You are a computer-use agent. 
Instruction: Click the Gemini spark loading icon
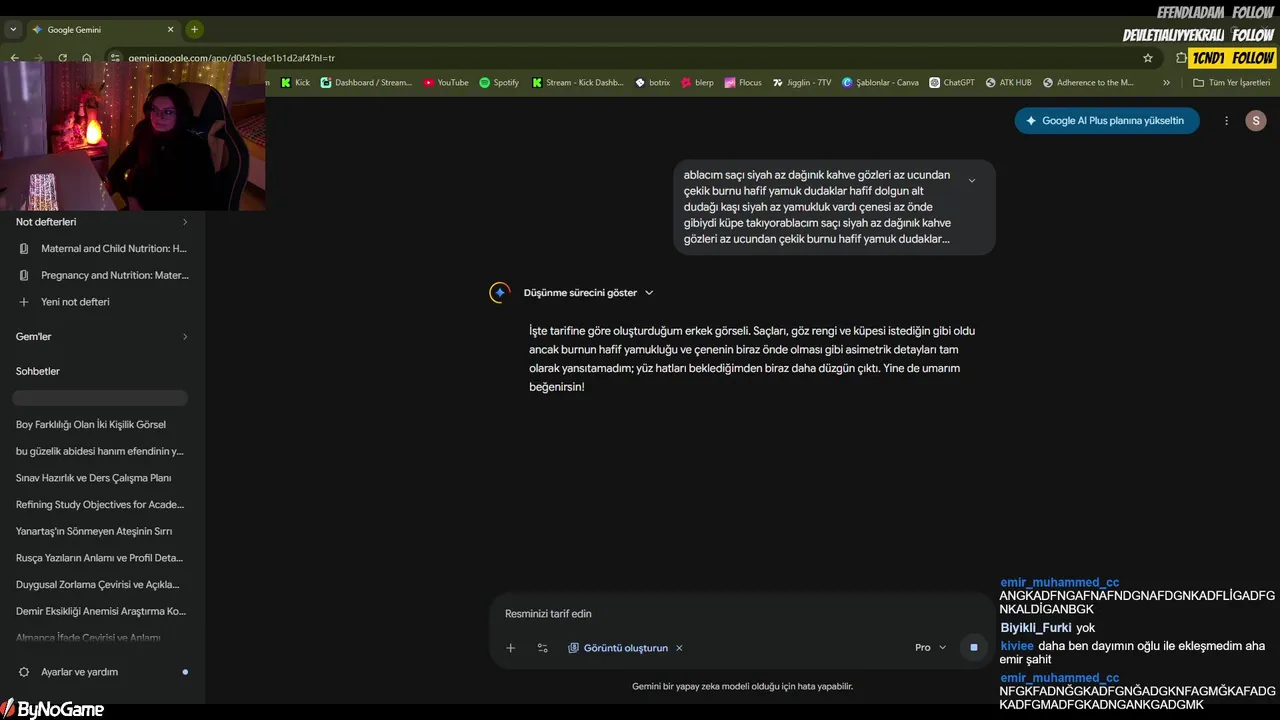(500, 293)
